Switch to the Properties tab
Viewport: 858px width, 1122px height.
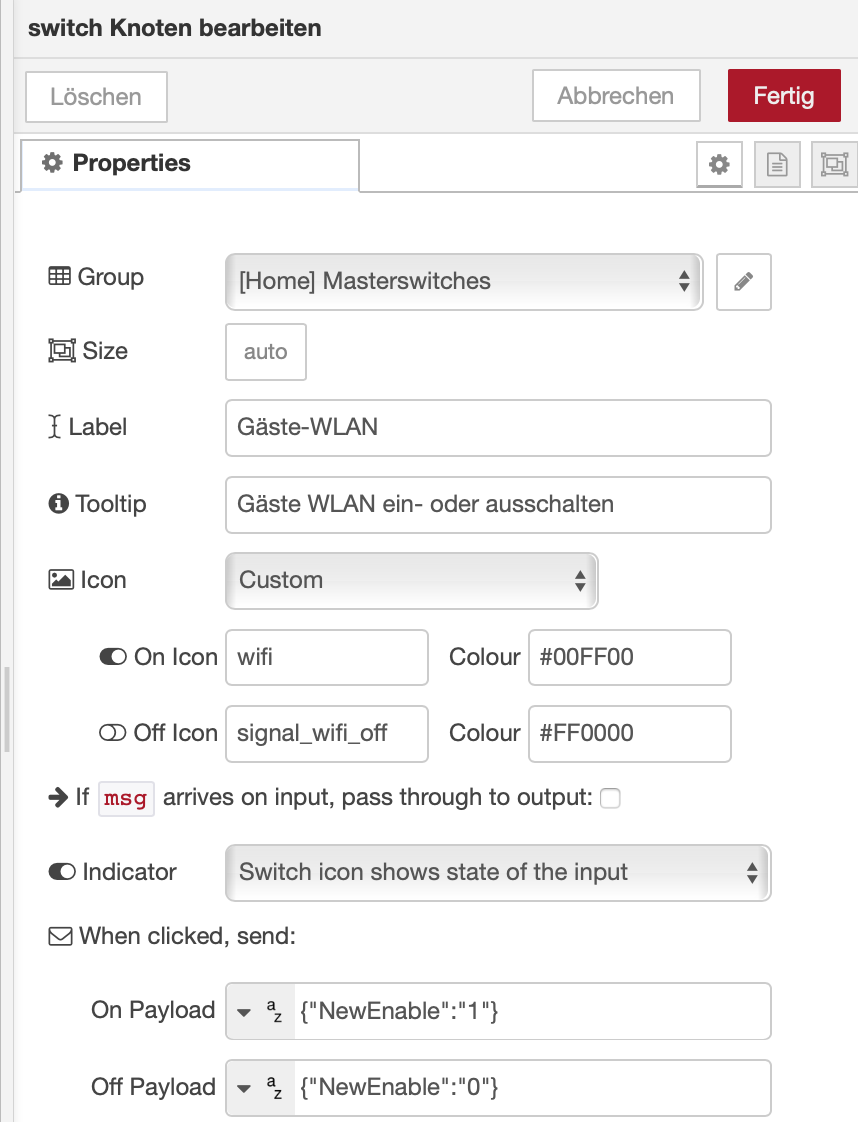190,165
